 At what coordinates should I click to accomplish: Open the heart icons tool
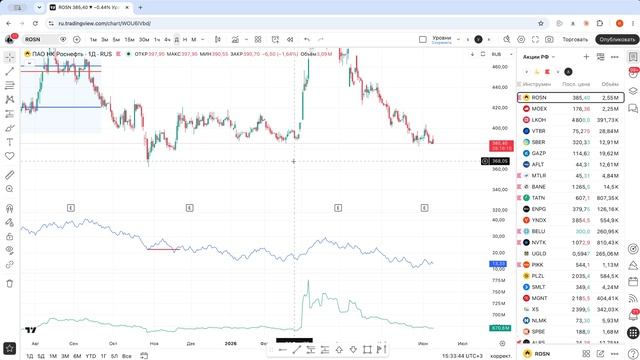tap(9, 156)
